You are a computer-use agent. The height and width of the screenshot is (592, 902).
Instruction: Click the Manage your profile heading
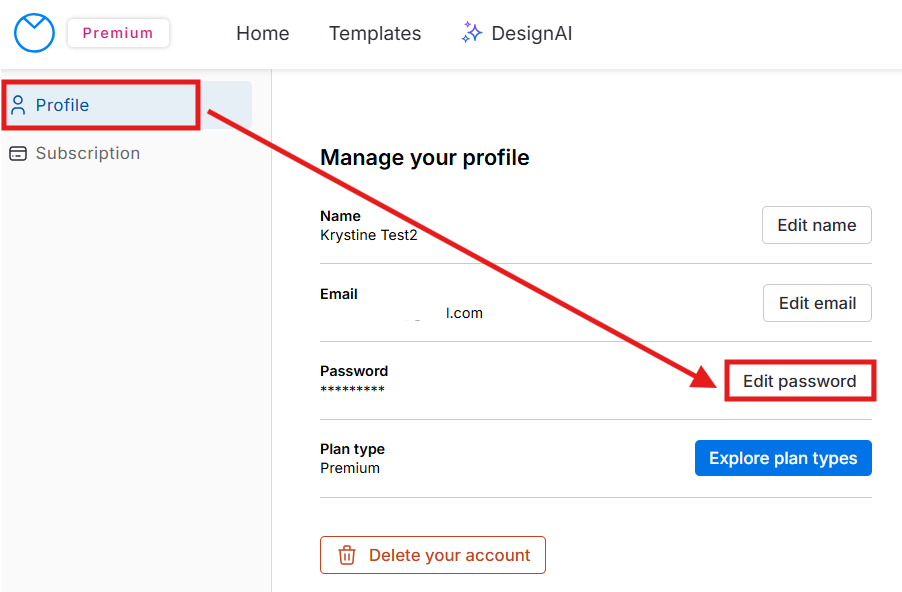pyautogui.click(x=424, y=157)
